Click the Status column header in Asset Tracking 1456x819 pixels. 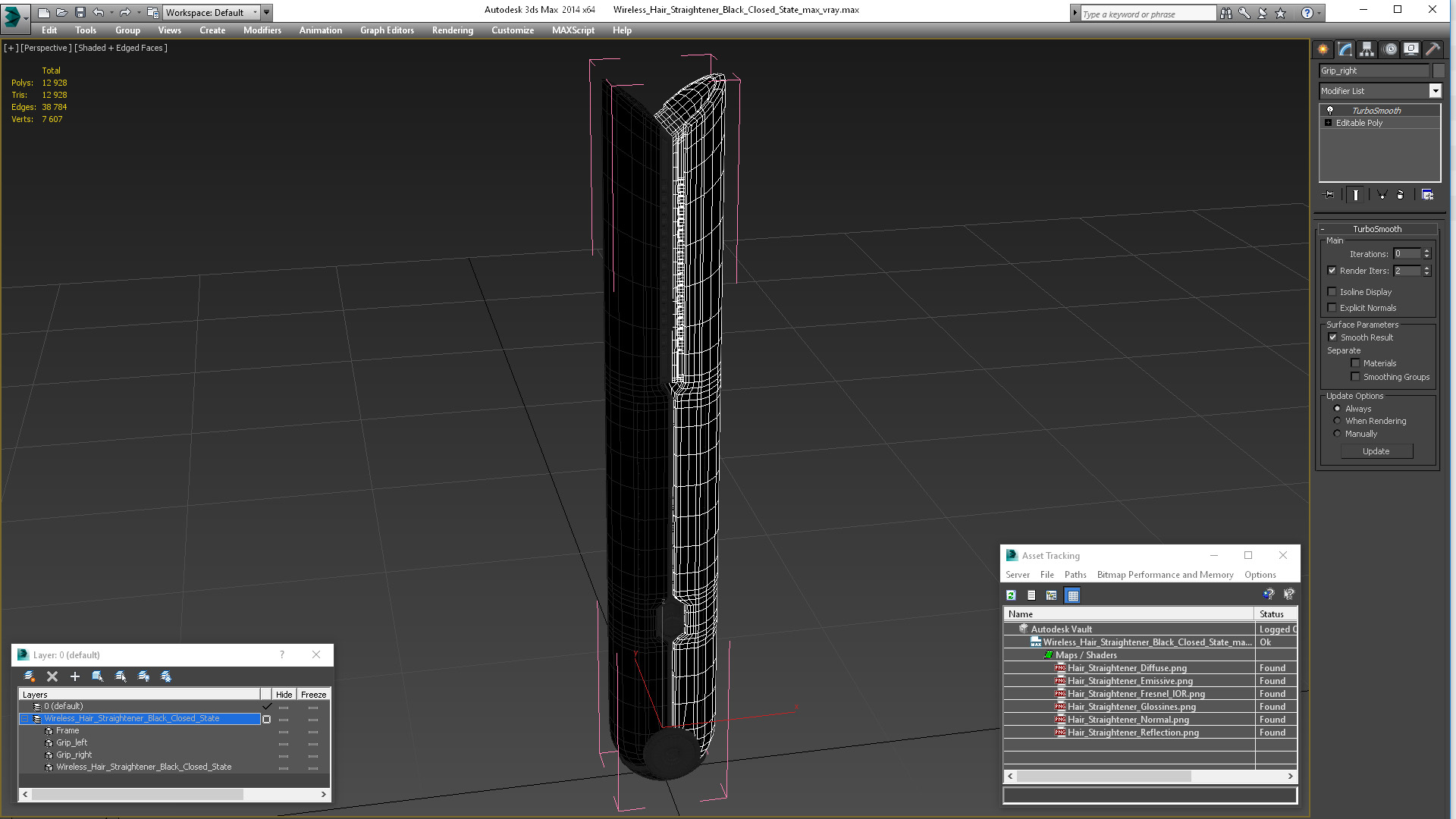(1276, 614)
